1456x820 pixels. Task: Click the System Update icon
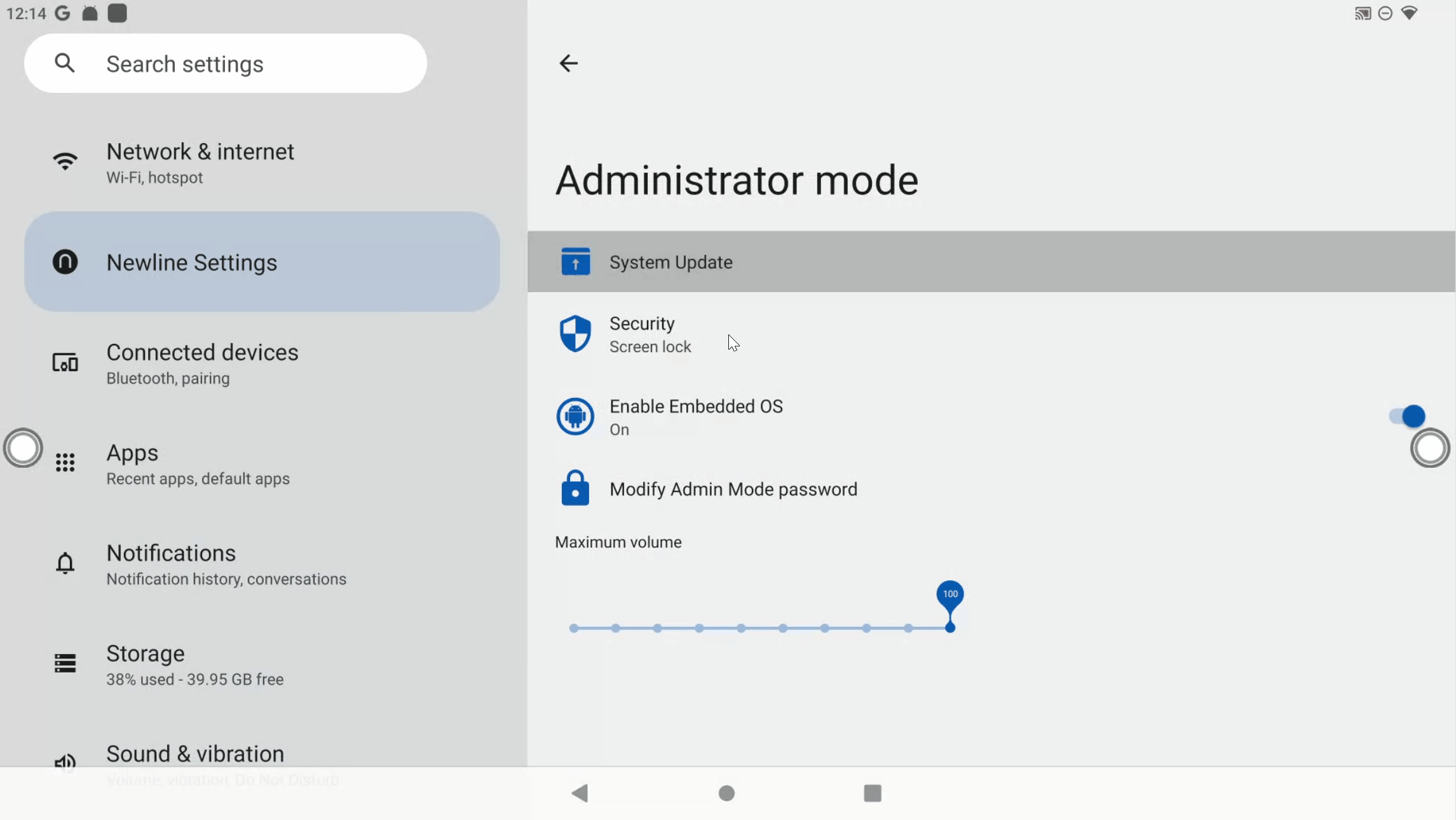click(575, 262)
